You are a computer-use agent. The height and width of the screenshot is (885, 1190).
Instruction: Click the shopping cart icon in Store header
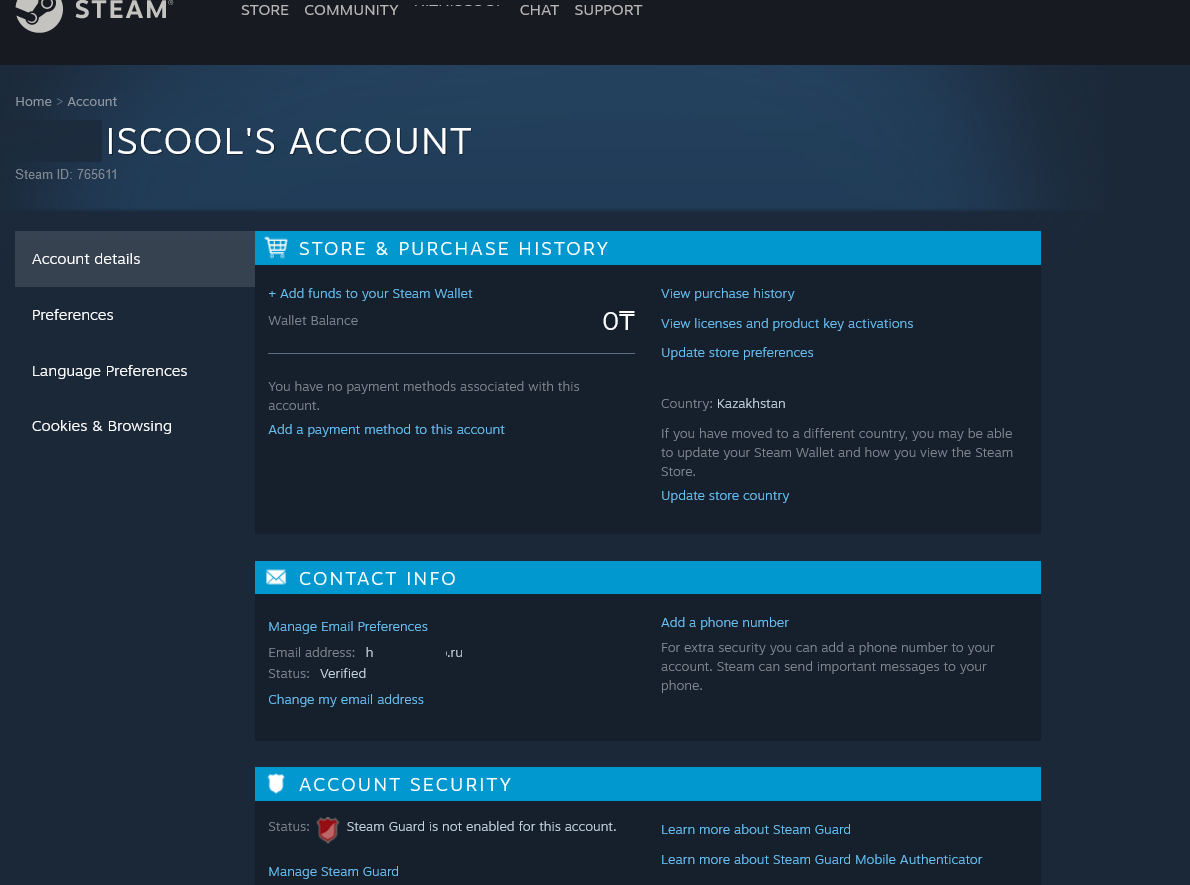click(276, 247)
